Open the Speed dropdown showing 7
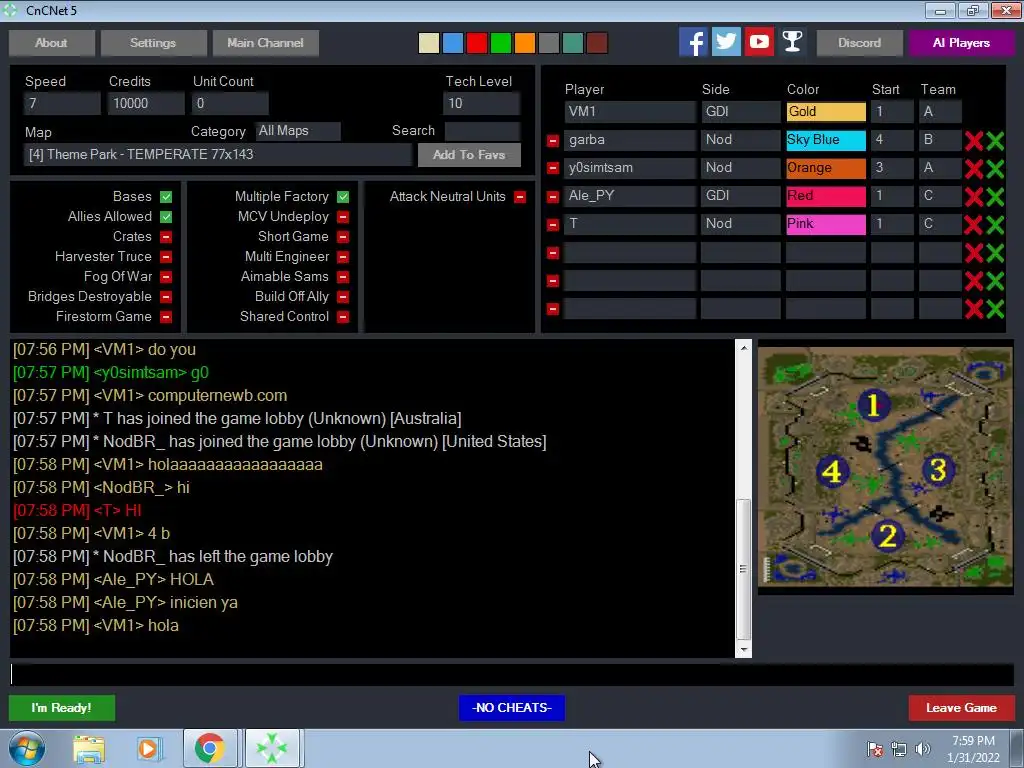The image size is (1024, 768). 62,103
